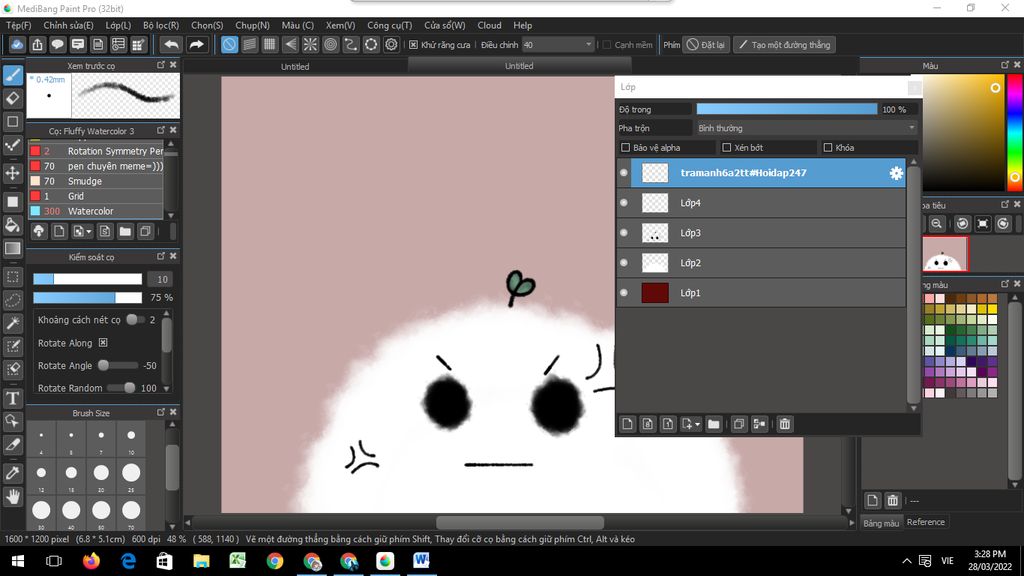
Task: Hide the Lớp3 layer
Action: point(624,233)
